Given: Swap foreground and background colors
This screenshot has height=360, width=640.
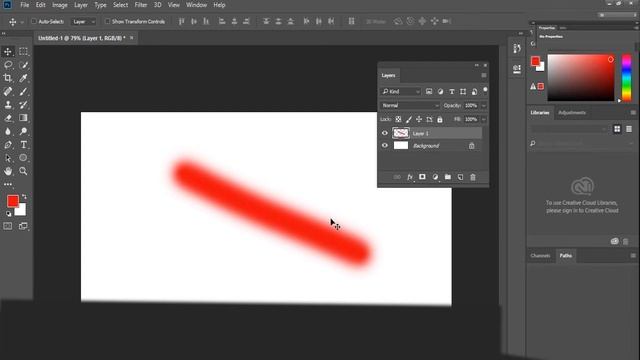Looking at the screenshot, I should point(24,197).
